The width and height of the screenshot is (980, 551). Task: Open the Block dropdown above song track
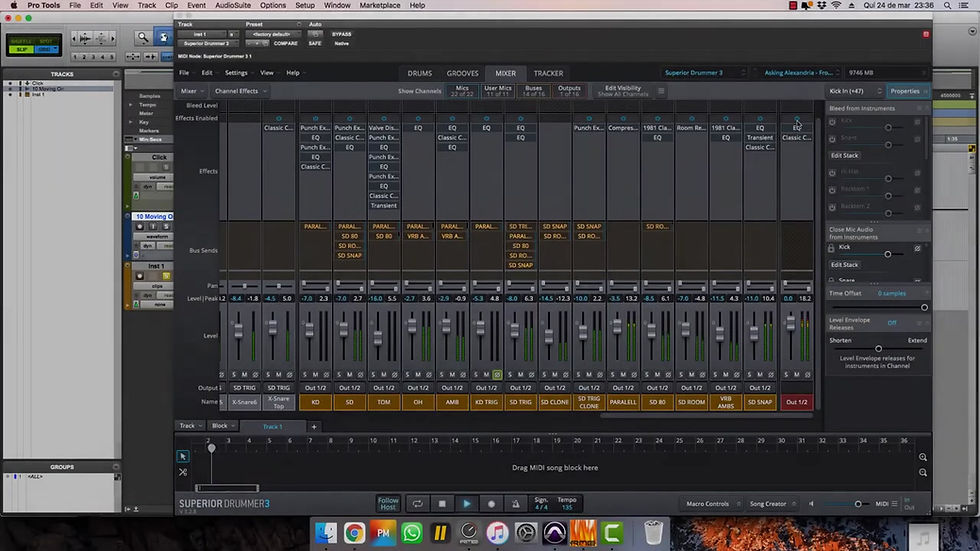click(222, 426)
